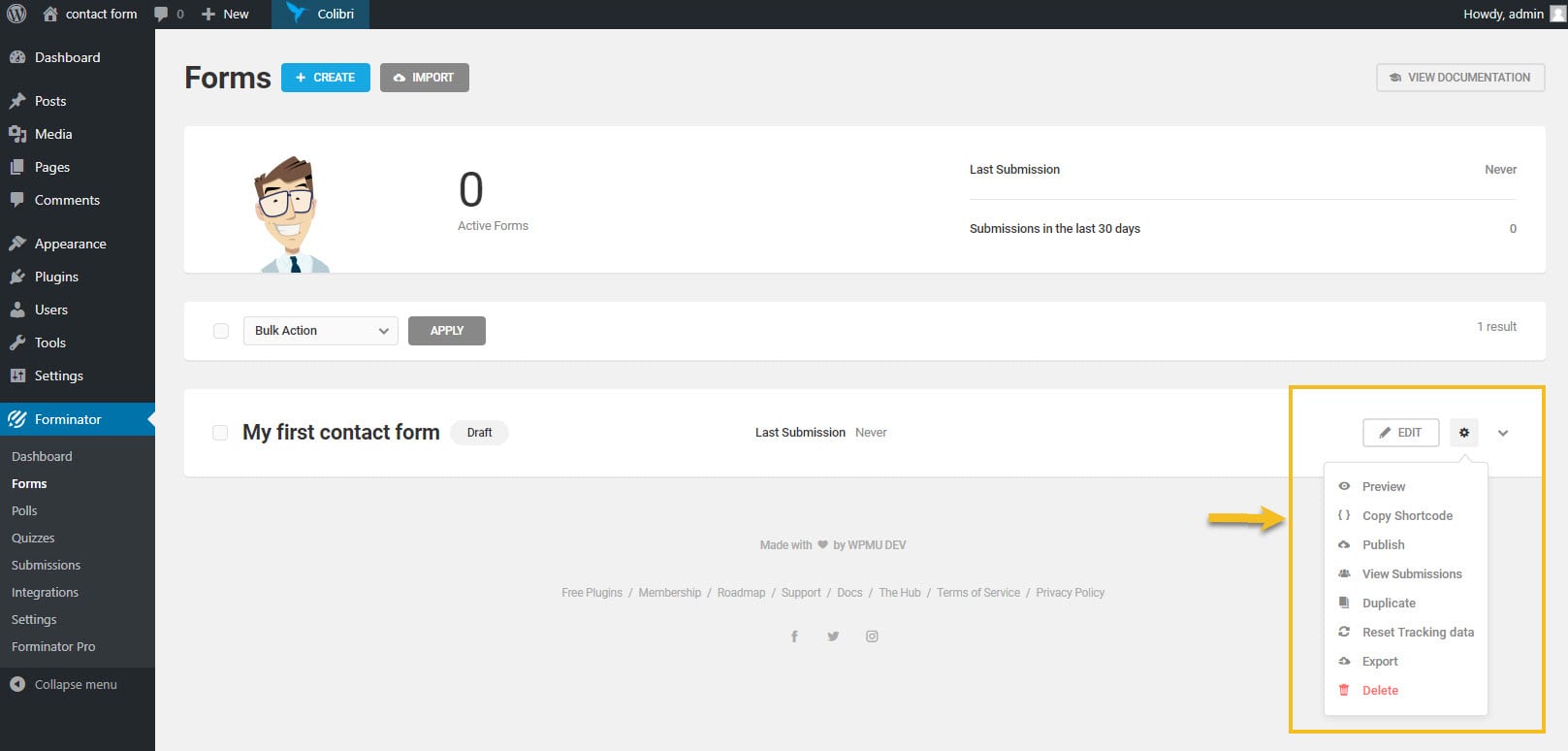This screenshot has width=1568, height=751.
Task: Click the plus icon beside New
Action: (208, 14)
